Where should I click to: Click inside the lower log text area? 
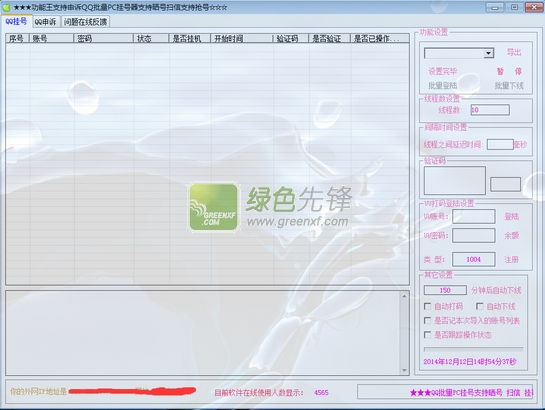pyautogui.click(x=203, y=333)
